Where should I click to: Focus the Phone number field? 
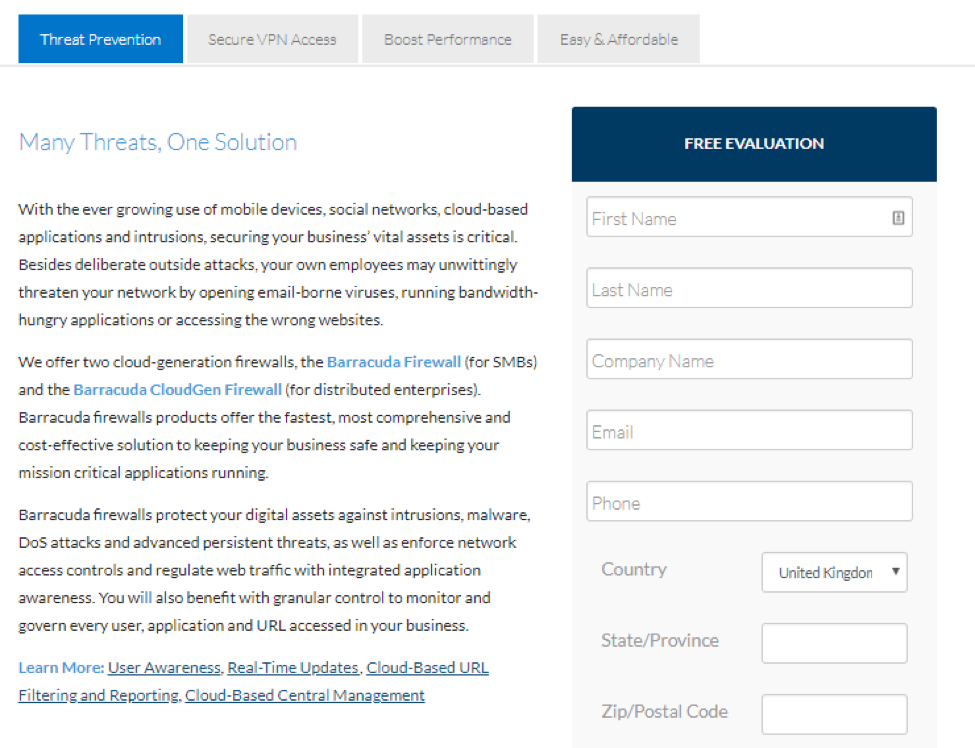pos(749,502)
